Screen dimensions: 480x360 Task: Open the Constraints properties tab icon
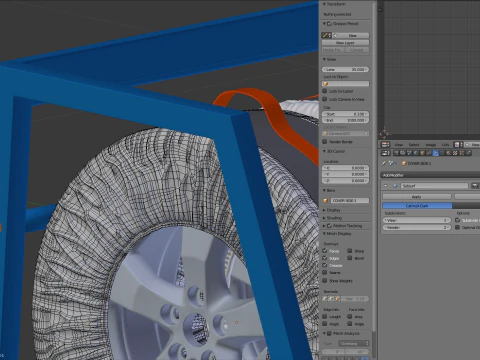coord(428,153)
